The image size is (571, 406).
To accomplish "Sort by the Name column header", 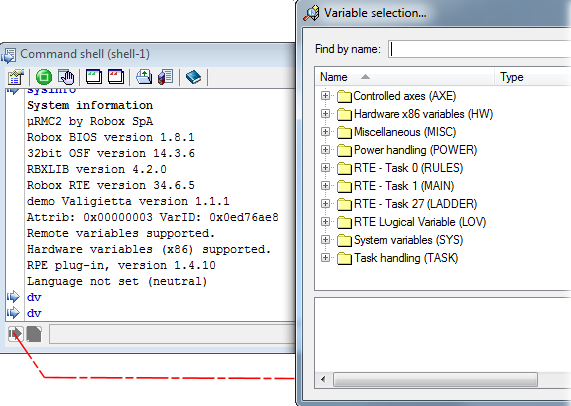I will coord(404,77).
